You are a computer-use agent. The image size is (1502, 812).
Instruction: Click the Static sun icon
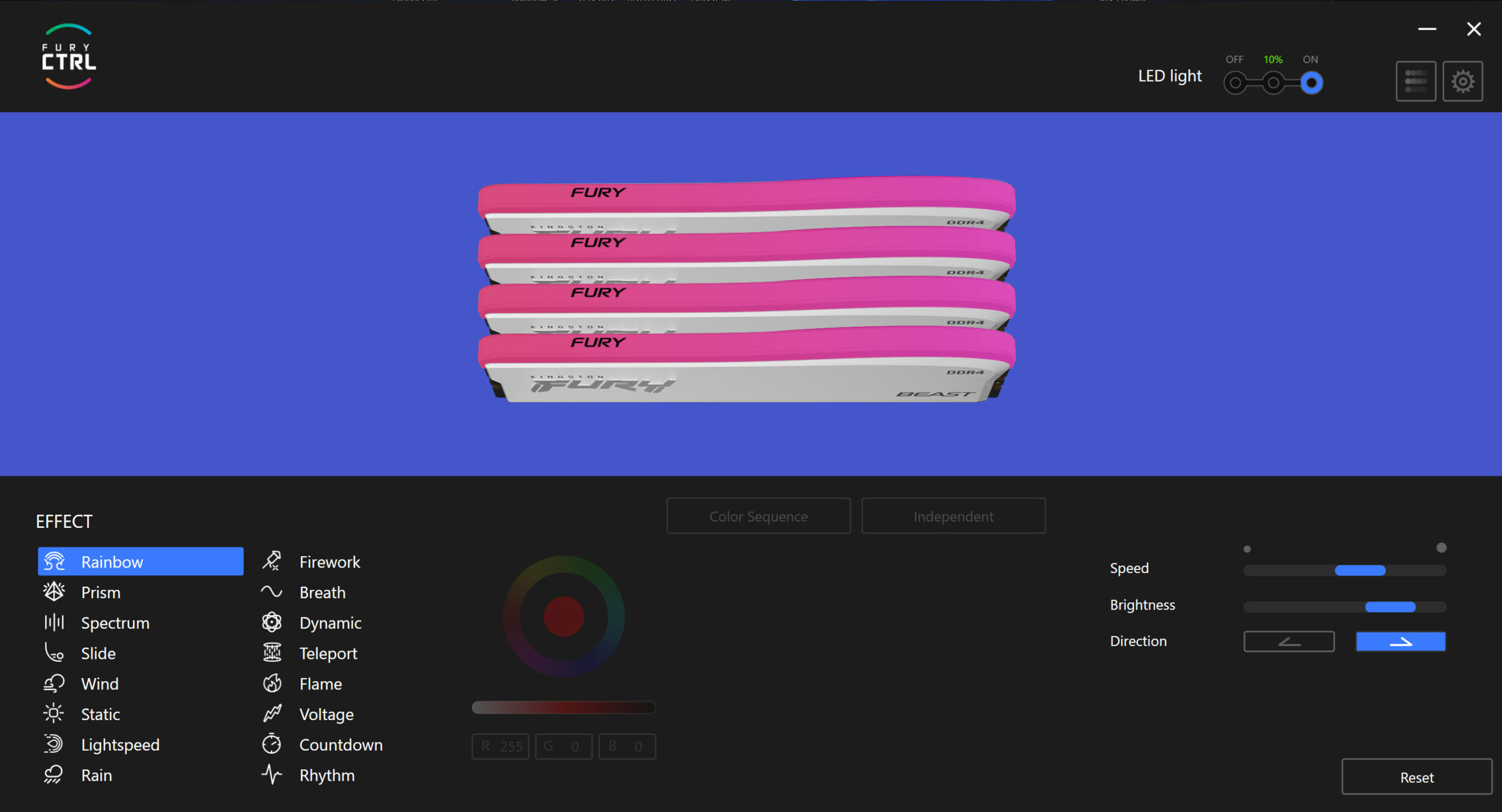pos(54,714)
